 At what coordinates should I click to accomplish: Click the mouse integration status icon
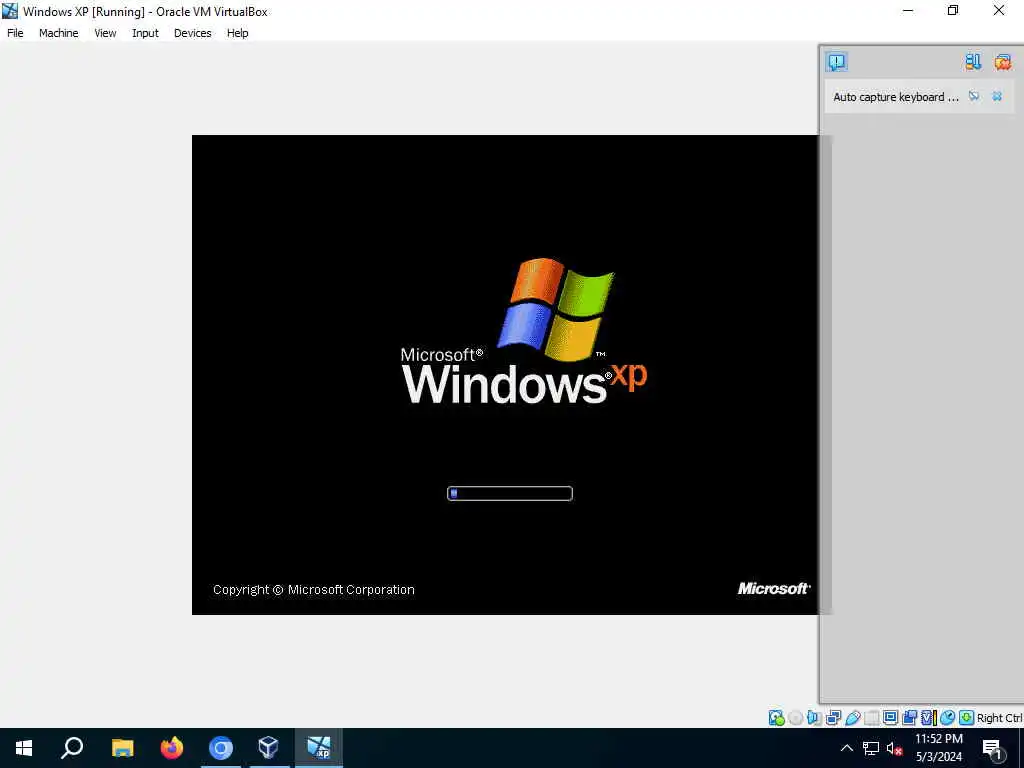click(x=948, y=718)
